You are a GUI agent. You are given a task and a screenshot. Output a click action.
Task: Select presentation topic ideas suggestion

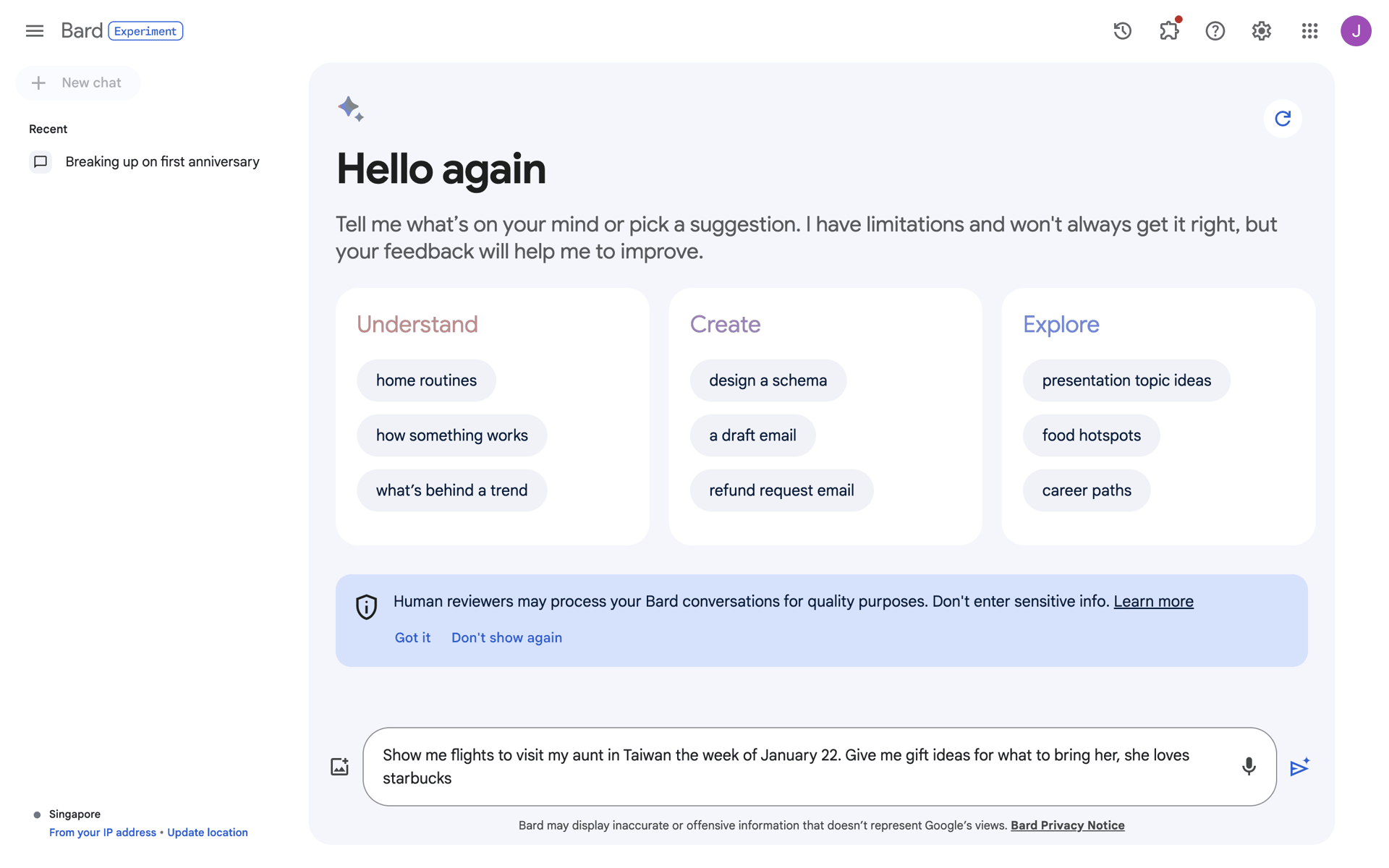[x=1126, y=380]
